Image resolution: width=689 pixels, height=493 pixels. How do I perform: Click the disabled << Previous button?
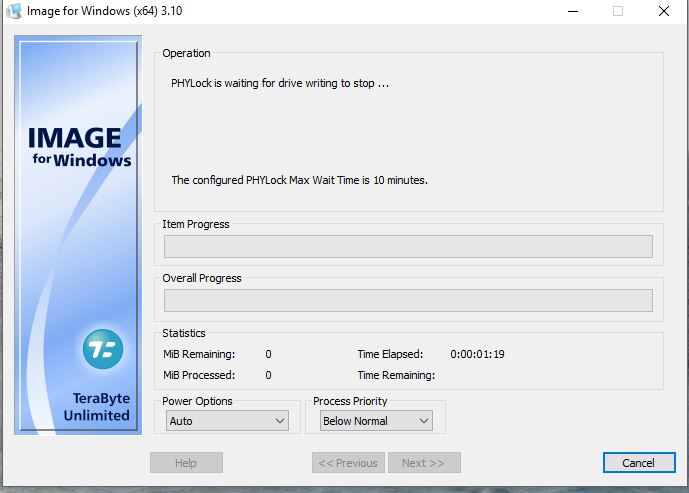click(348, 463)
